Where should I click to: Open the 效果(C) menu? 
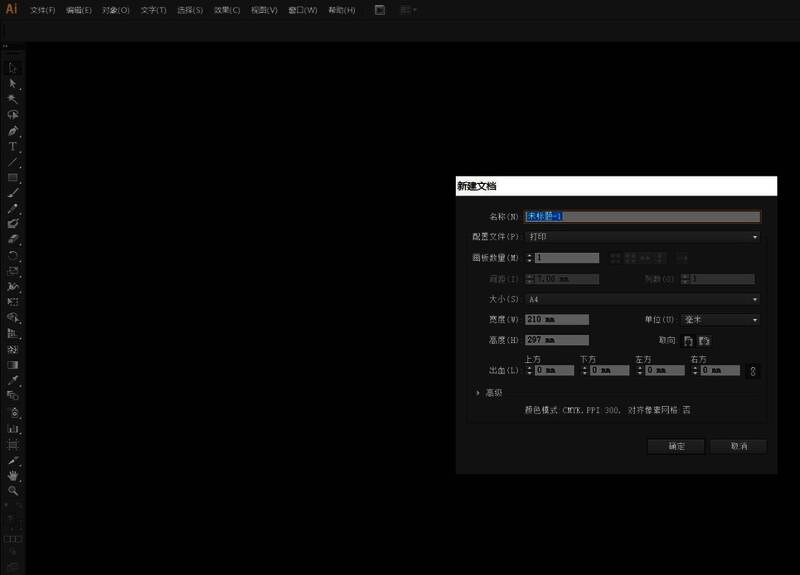227,10
